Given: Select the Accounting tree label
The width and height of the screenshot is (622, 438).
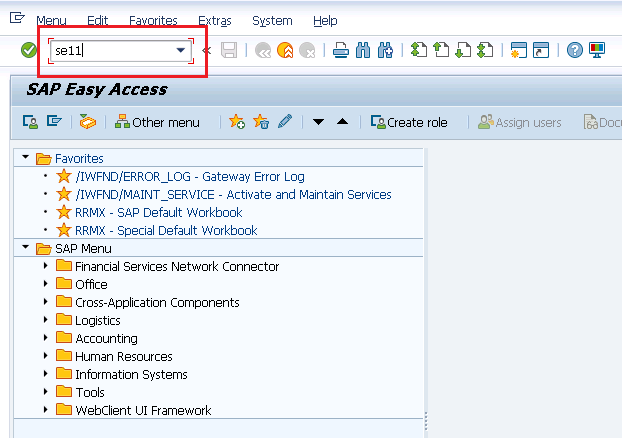Looking at the screenshot, I should click(106, 338).
